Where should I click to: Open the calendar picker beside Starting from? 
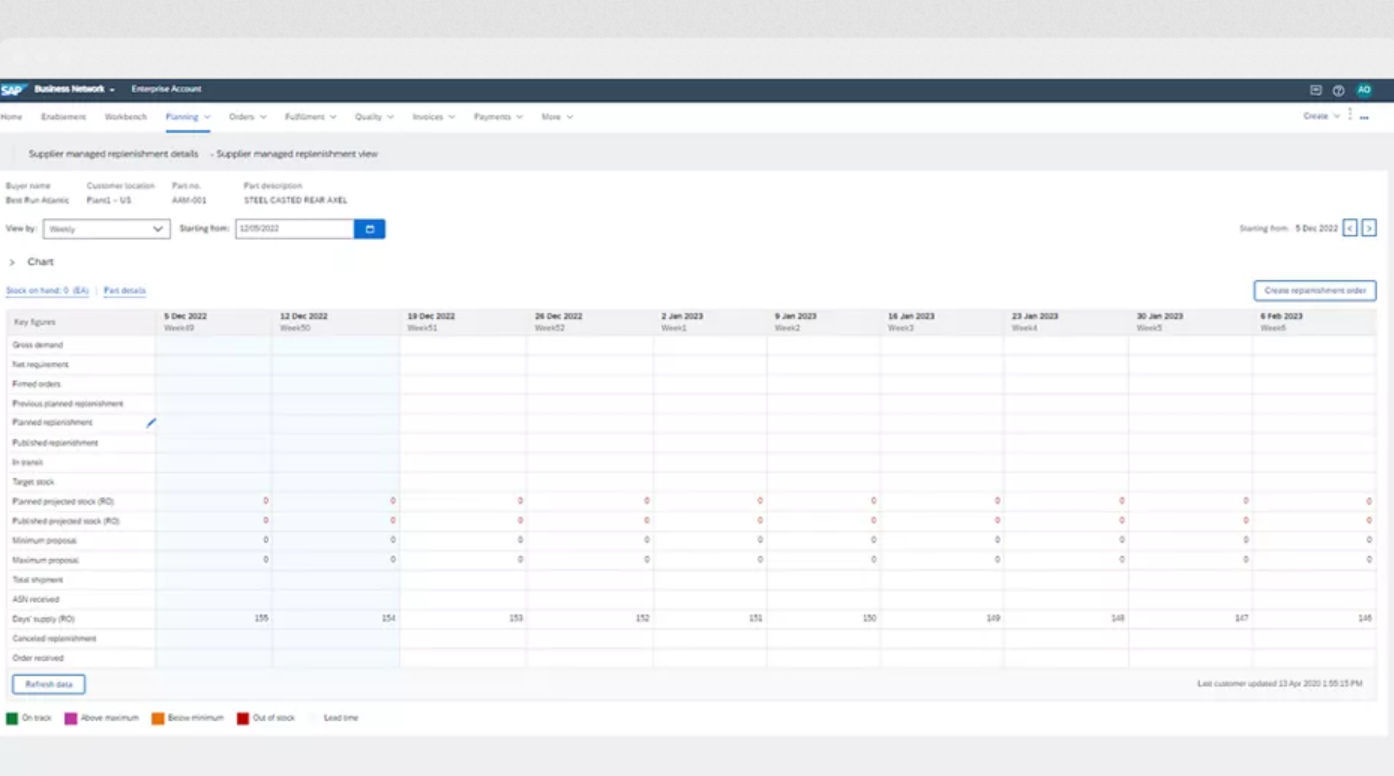369,228
